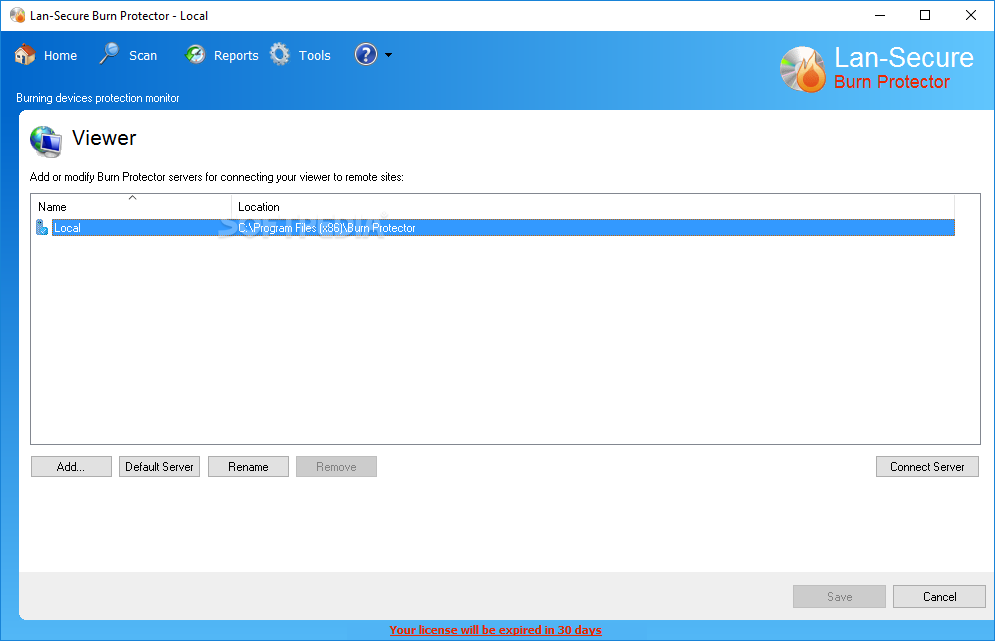Open the license expiration link
The width and height of the screenshot is (995, 641).
[496, 630]
